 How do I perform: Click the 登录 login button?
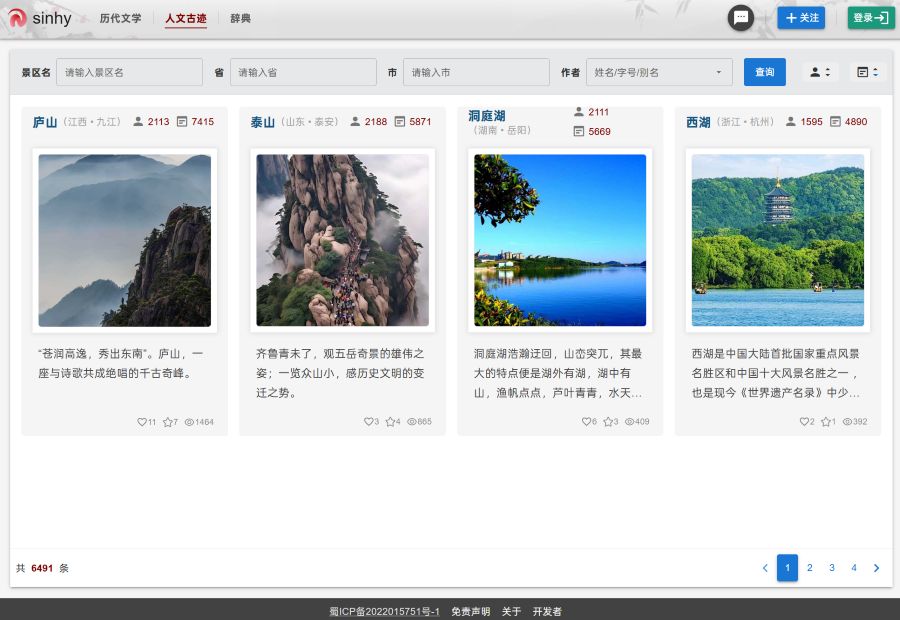871,18
